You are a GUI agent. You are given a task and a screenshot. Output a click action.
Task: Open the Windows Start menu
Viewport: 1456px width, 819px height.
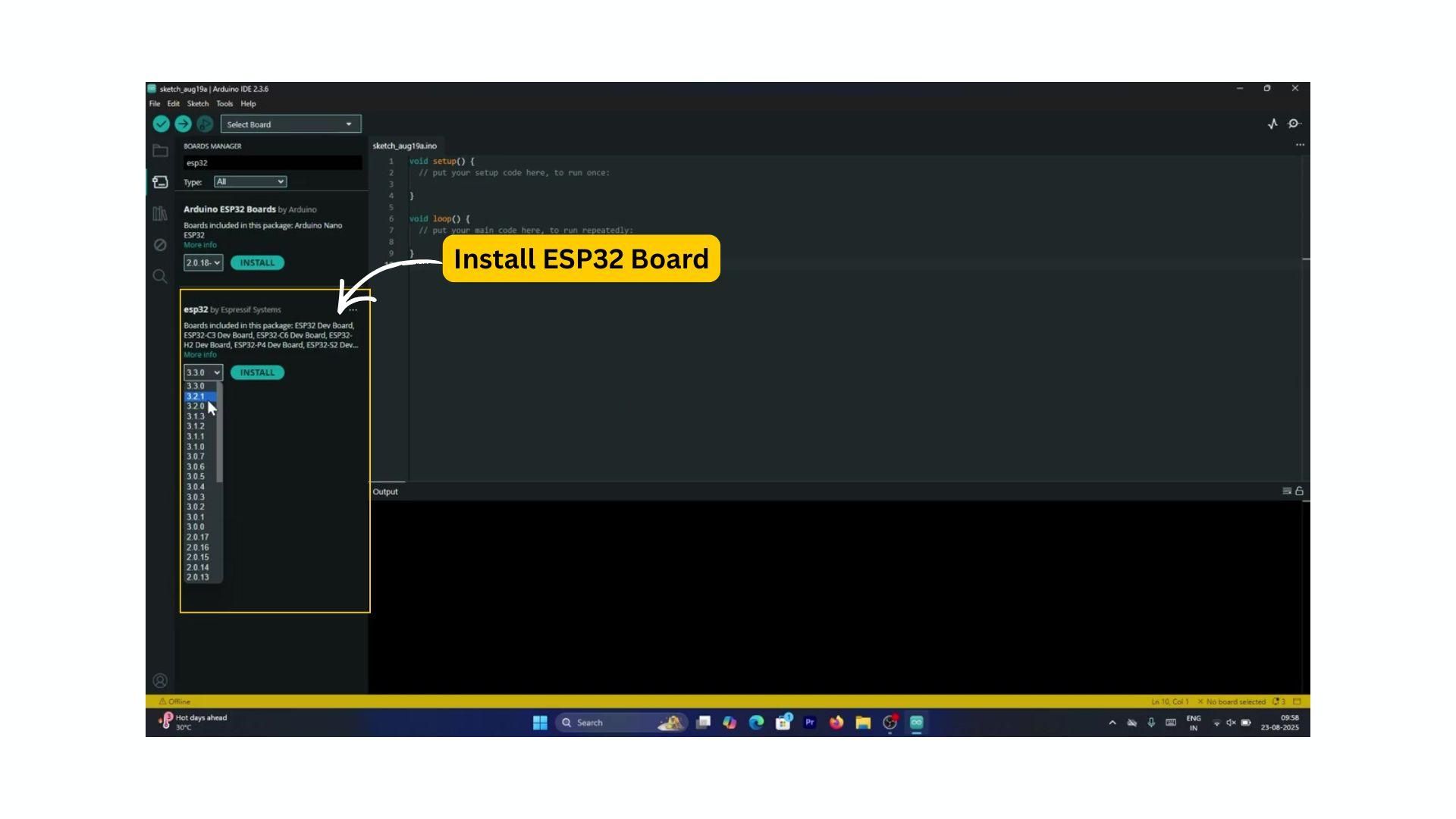[540, 723]
